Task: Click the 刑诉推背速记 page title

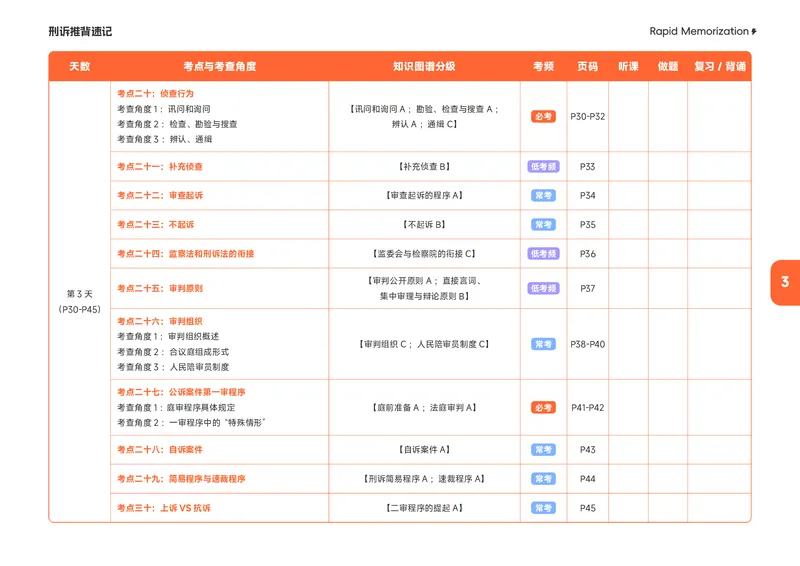Action: pos(80,32)
